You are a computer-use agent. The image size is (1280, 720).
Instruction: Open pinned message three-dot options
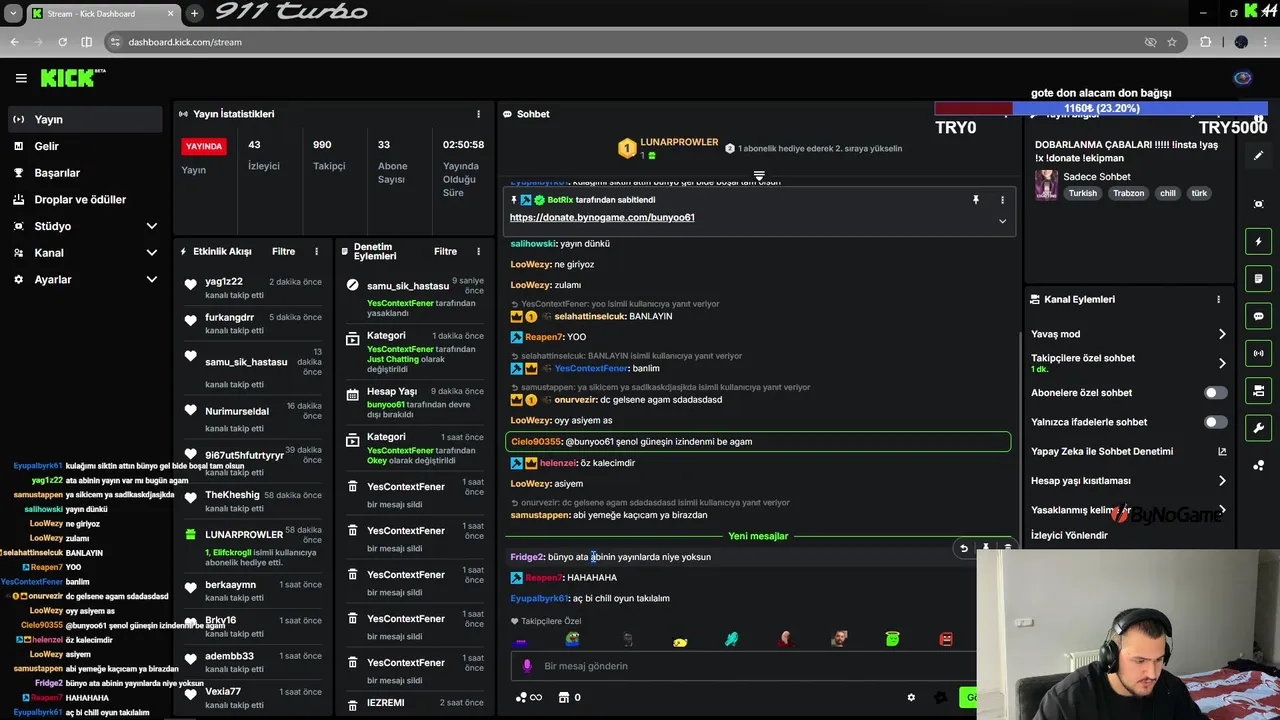(1002, 200)
